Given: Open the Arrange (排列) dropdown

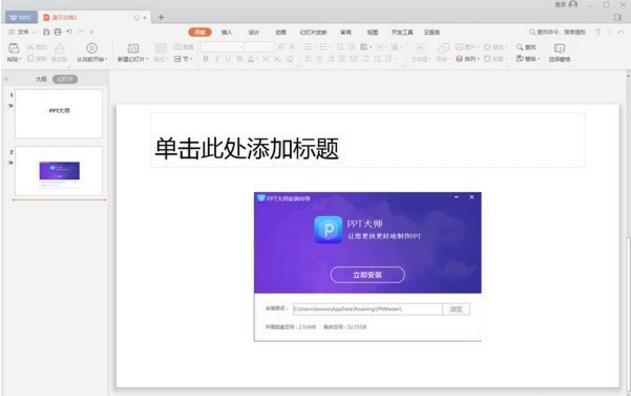Looking at the screenshot, I should [468, 59].
